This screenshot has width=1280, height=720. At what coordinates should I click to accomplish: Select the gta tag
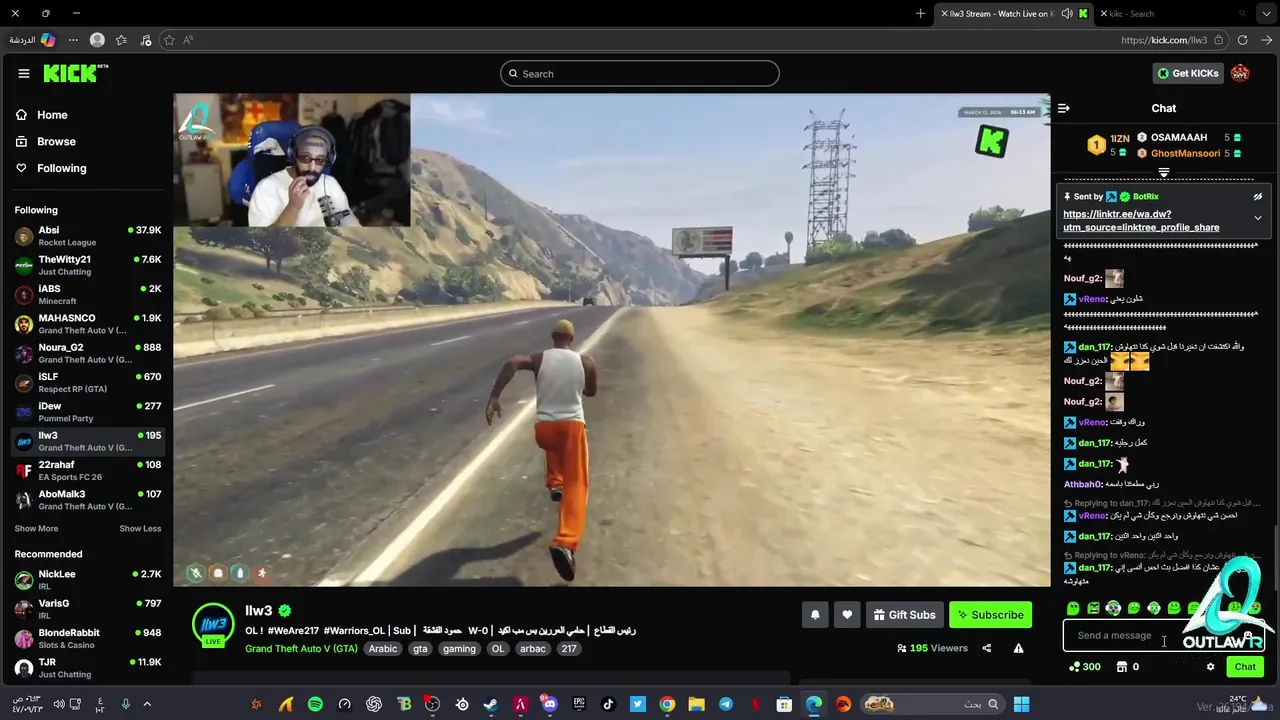click(x=420, y=649)
